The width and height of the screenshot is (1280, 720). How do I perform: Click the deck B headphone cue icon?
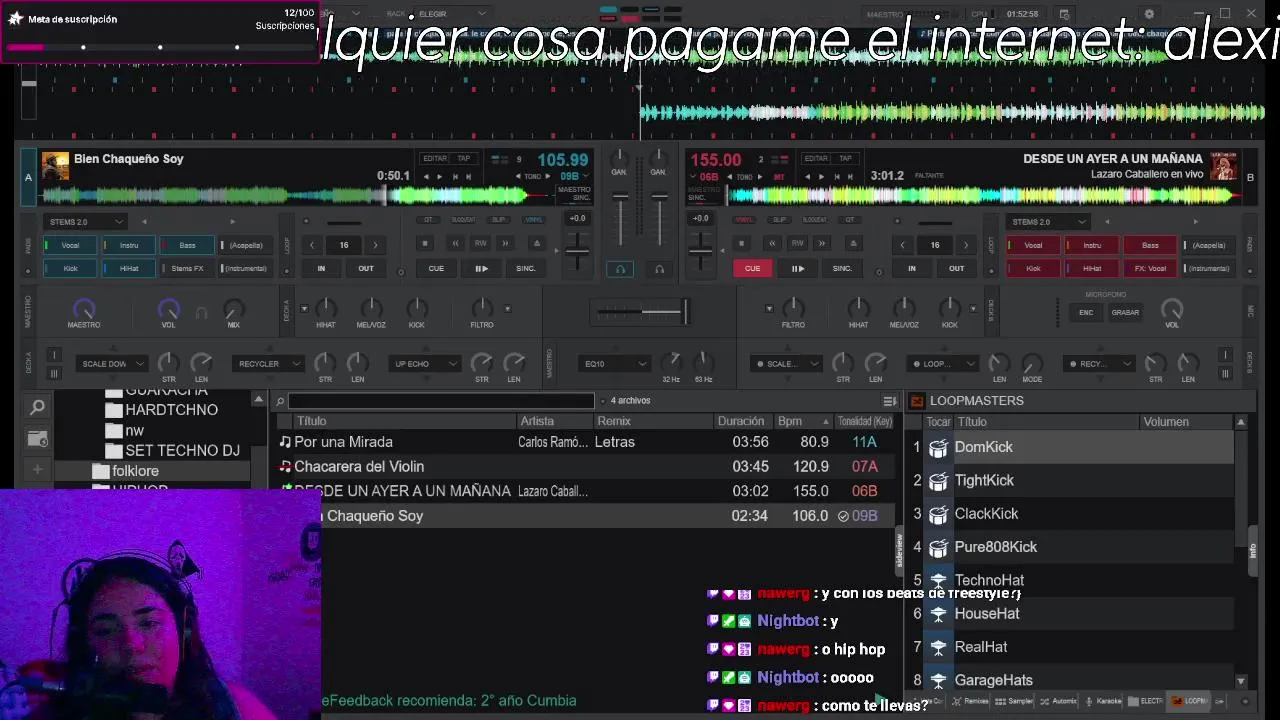659,269
